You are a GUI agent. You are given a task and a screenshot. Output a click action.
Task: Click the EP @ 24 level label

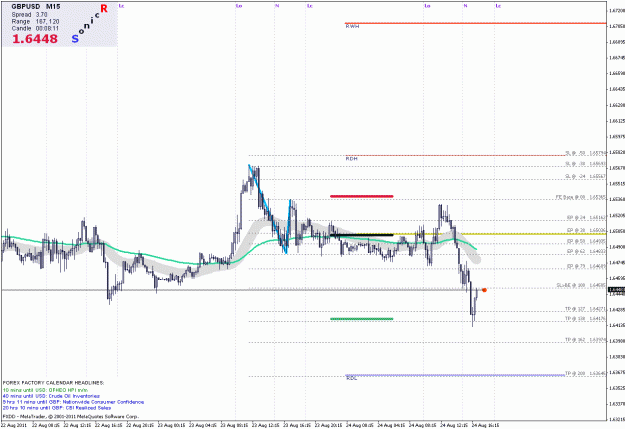coord(586,217)
